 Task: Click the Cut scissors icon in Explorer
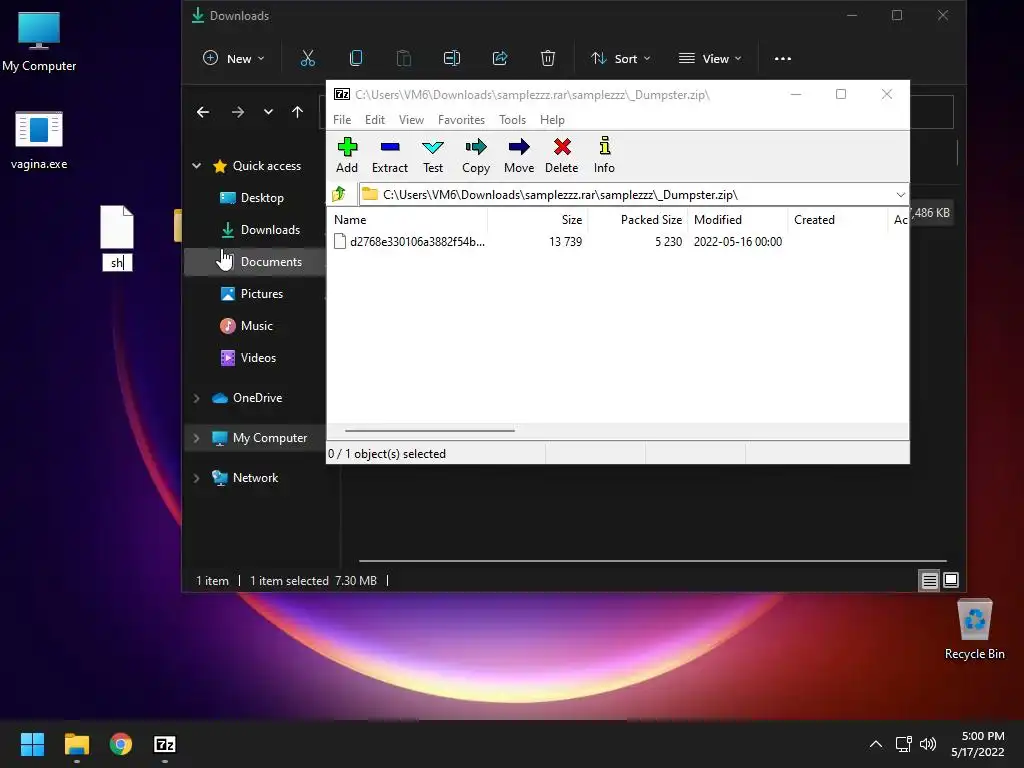click(x=308, y=59)
